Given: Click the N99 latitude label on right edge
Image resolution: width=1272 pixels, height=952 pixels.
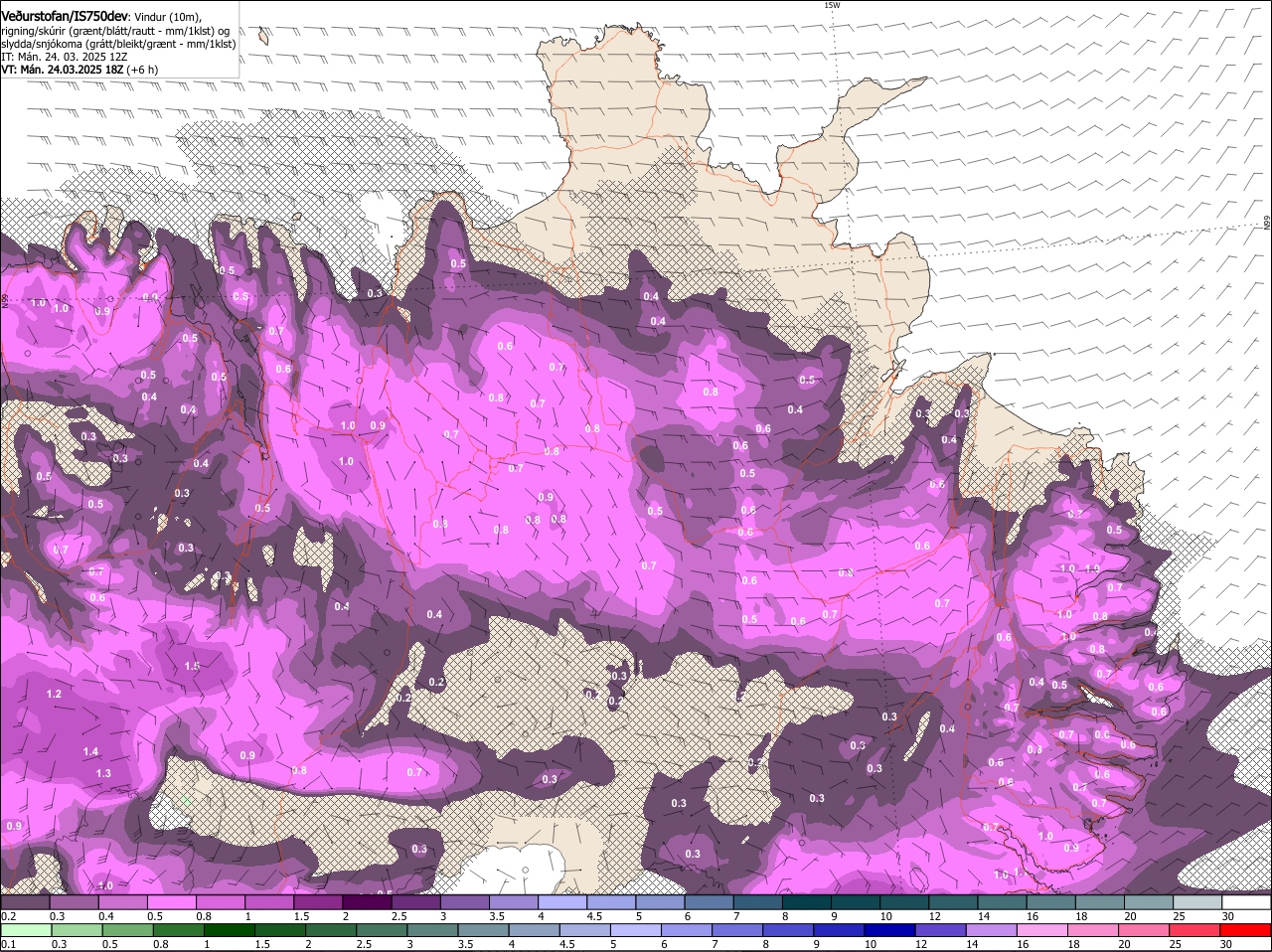Looking at the screenshot, I should 1267,225.
